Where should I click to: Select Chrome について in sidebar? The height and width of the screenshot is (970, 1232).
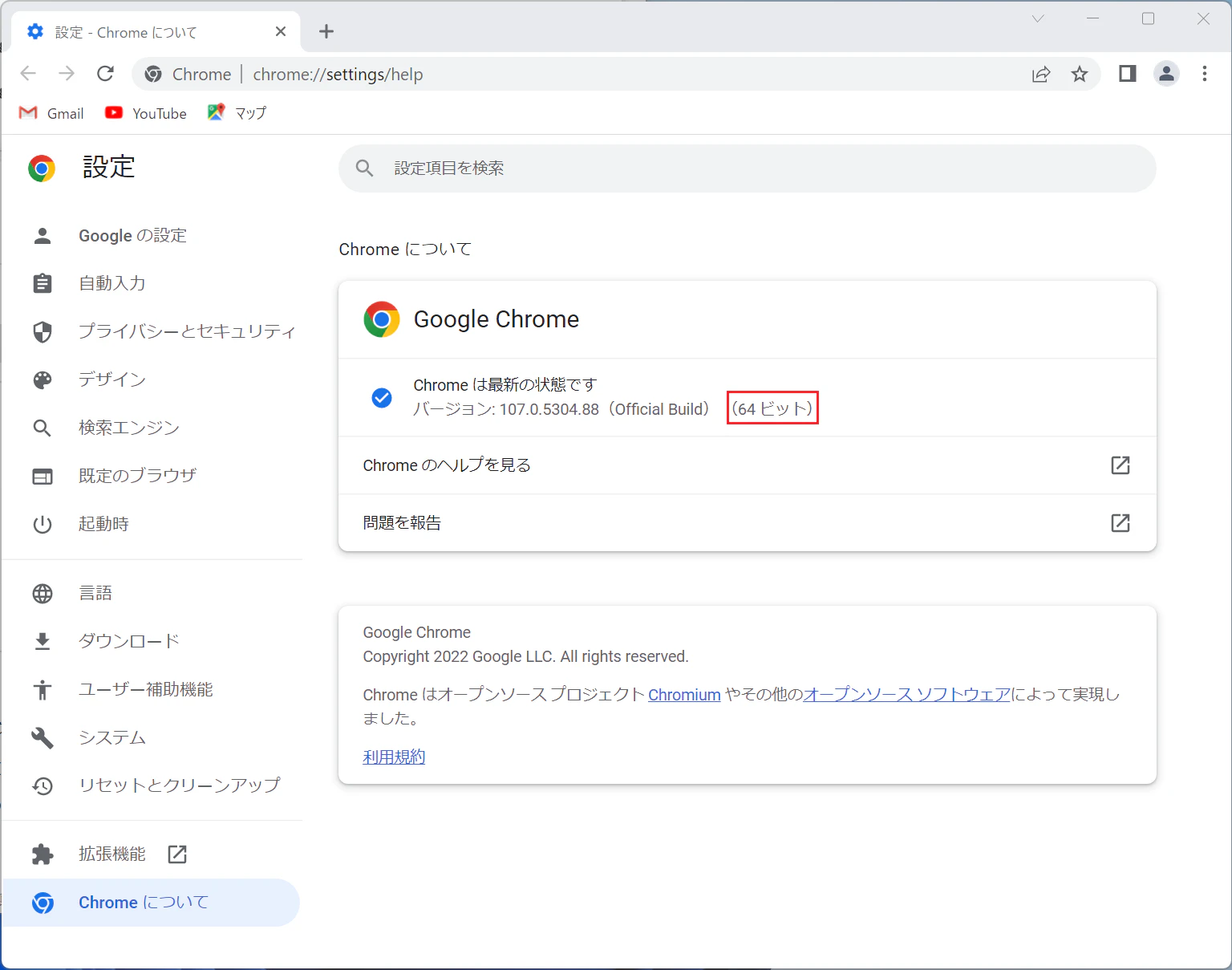(x=152, y=903)
